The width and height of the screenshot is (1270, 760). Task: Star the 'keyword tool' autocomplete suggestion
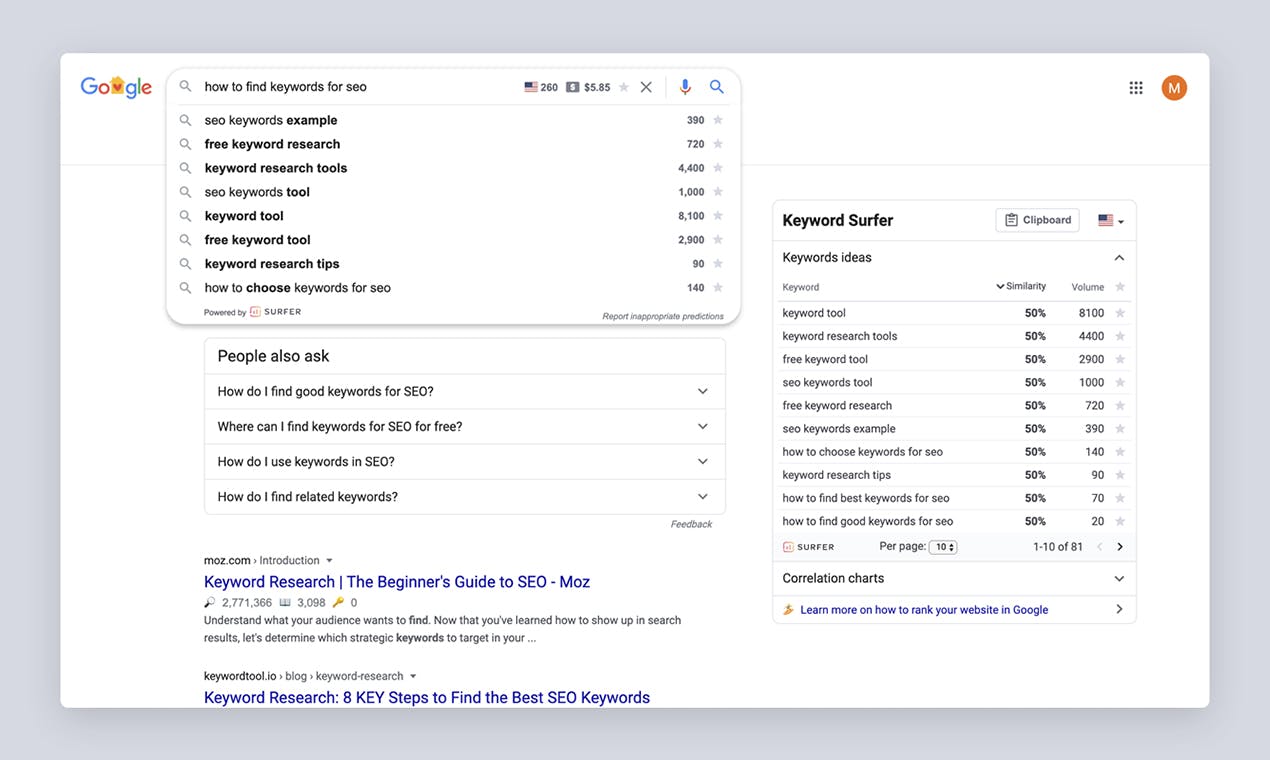point(718,216)
